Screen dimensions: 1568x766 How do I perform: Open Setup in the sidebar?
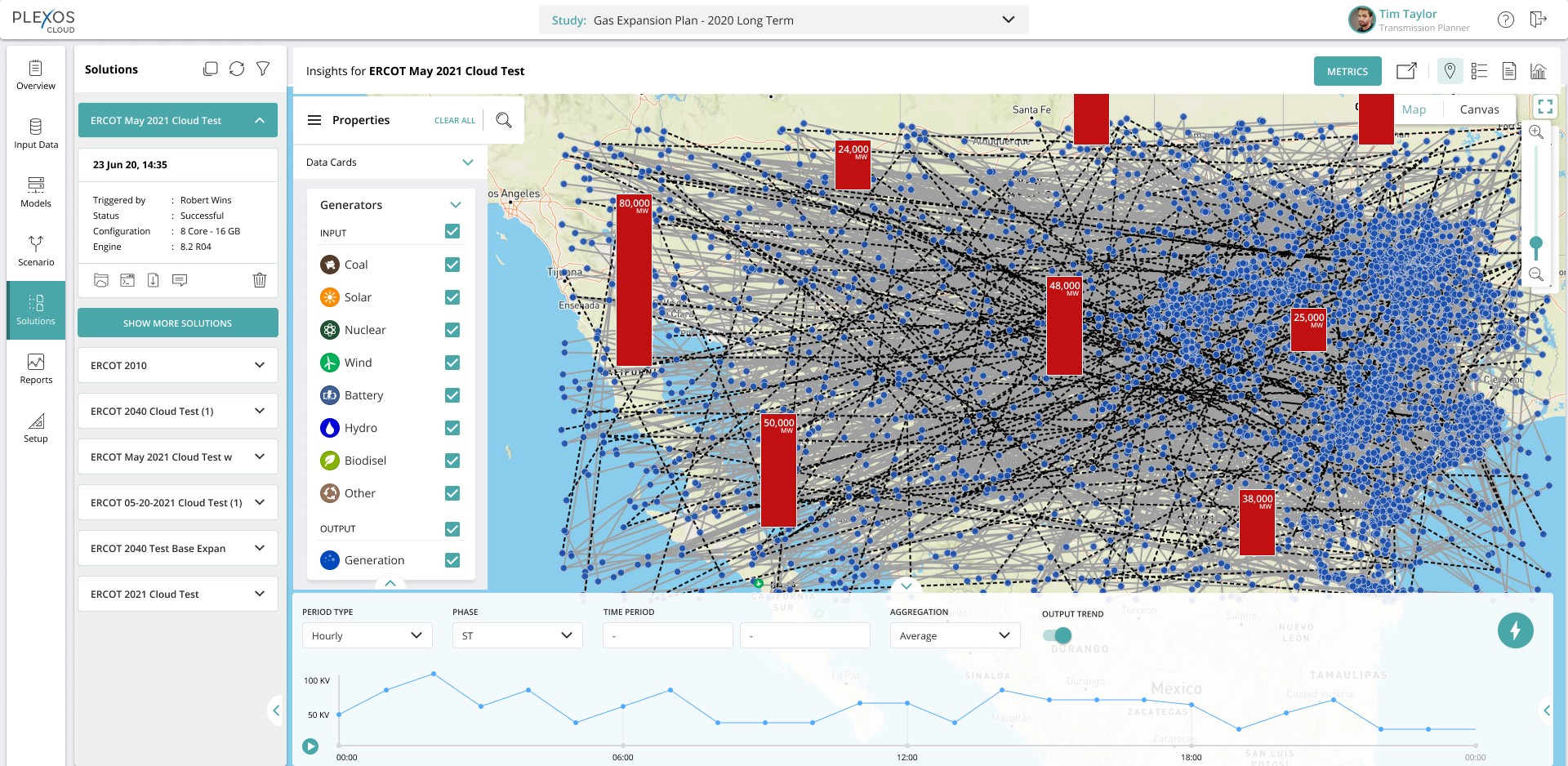click(36, 428)
